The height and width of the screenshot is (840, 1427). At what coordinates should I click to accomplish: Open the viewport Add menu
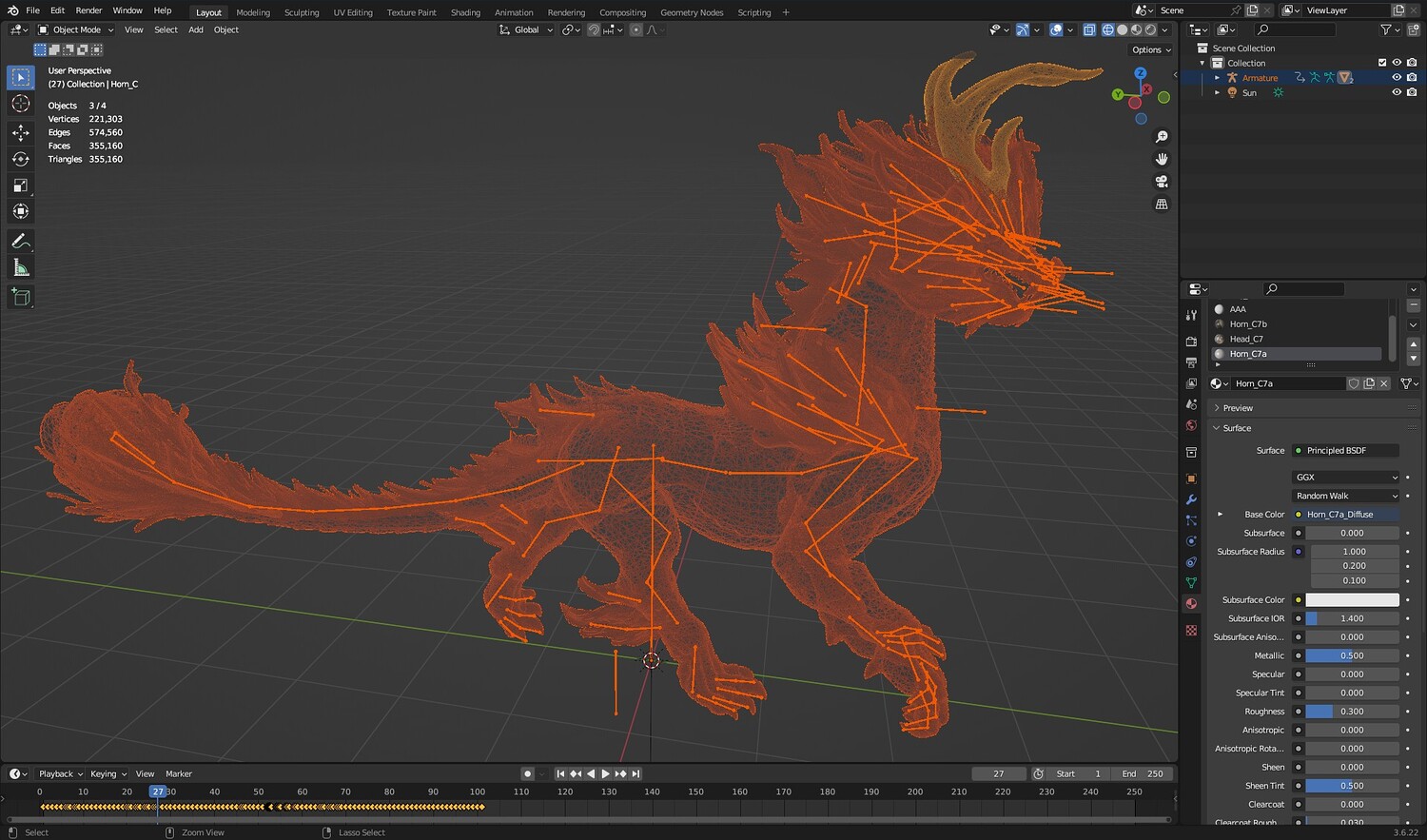(196, 29)
